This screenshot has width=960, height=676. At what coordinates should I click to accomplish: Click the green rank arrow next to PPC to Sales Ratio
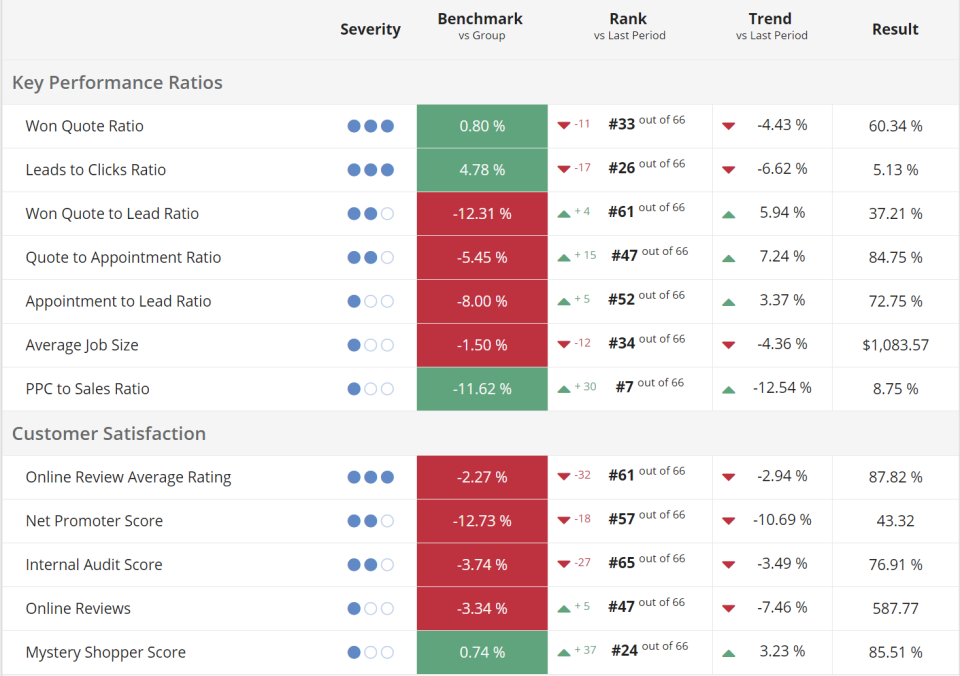(565, 387)
